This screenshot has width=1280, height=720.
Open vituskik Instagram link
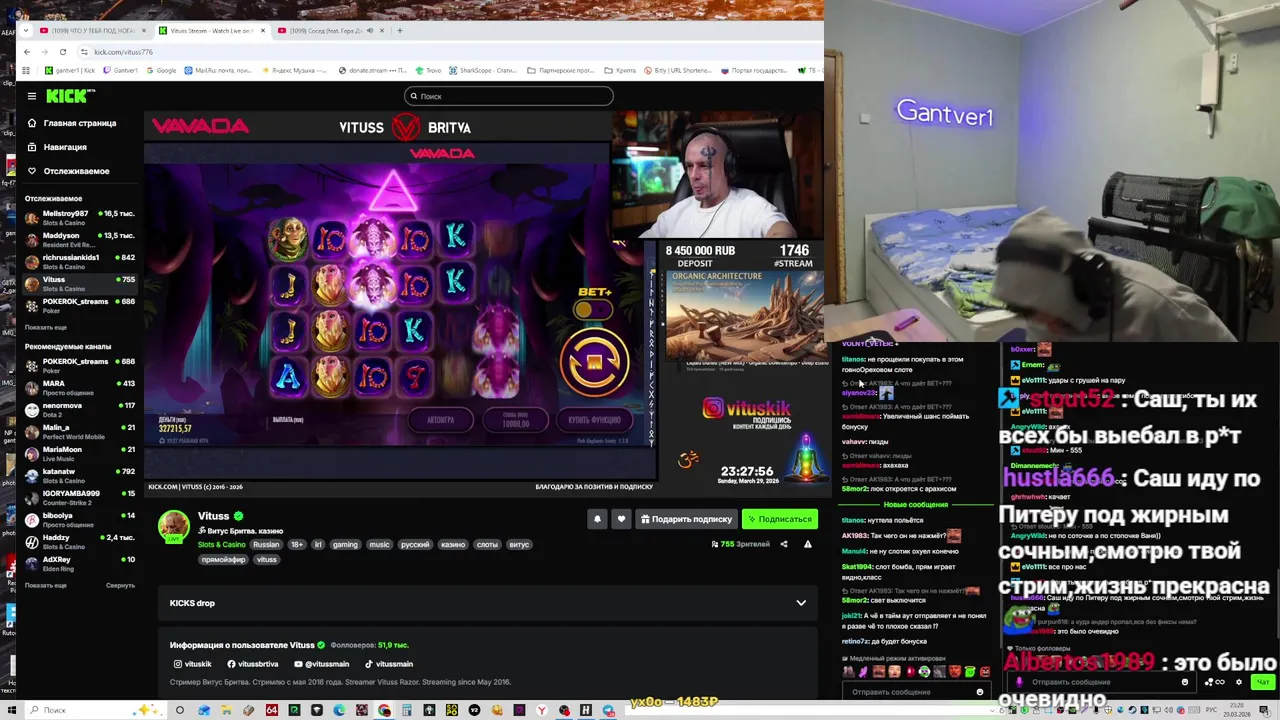point(193,664)
